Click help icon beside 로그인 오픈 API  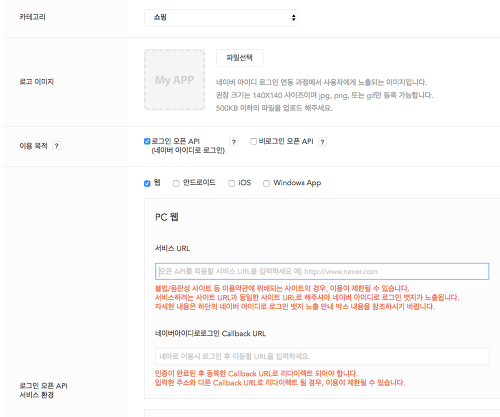234,142
